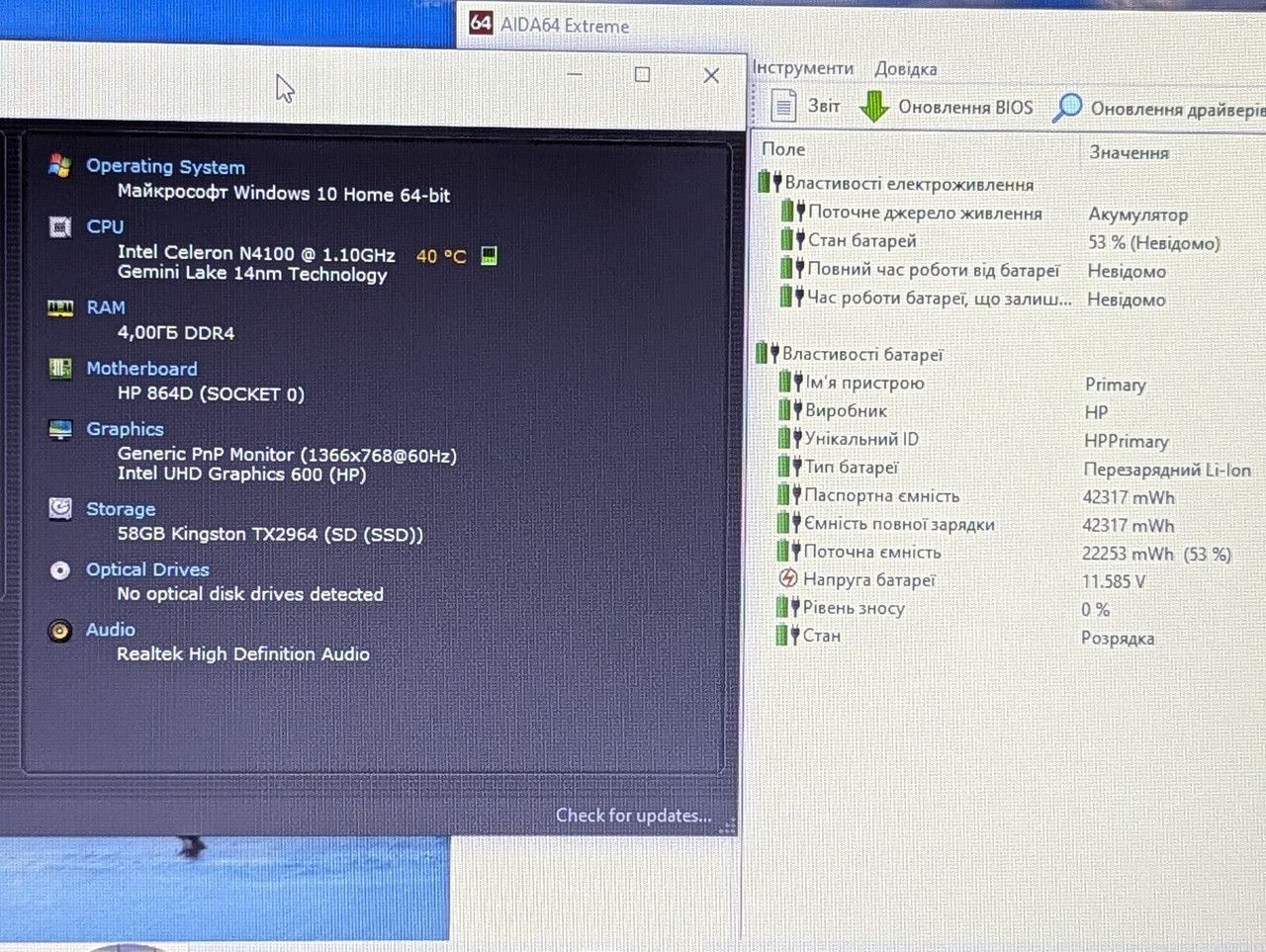Click the Оновлення BIOS toolbar button

pos(947,107)
